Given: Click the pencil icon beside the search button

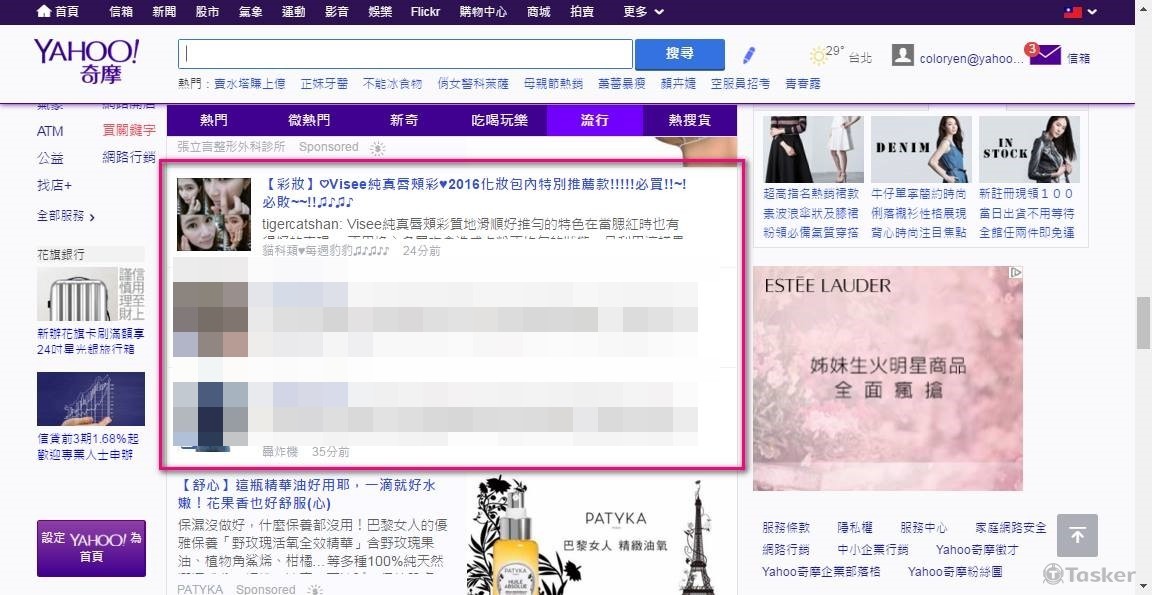Looking at the screenshot, I should (x=748, y=55).
